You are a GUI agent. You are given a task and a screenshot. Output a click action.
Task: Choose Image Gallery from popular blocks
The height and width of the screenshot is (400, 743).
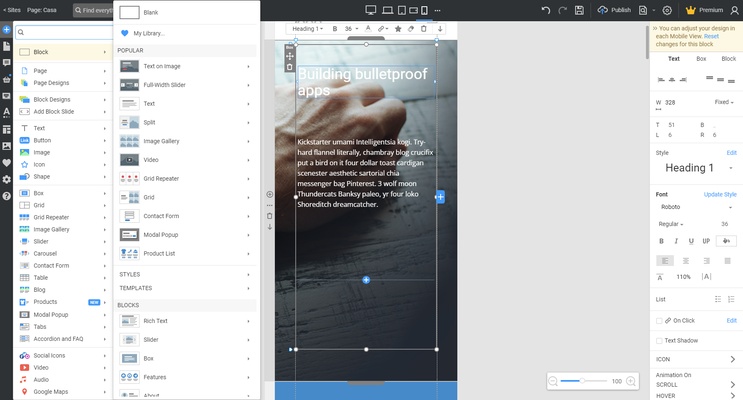186,141
